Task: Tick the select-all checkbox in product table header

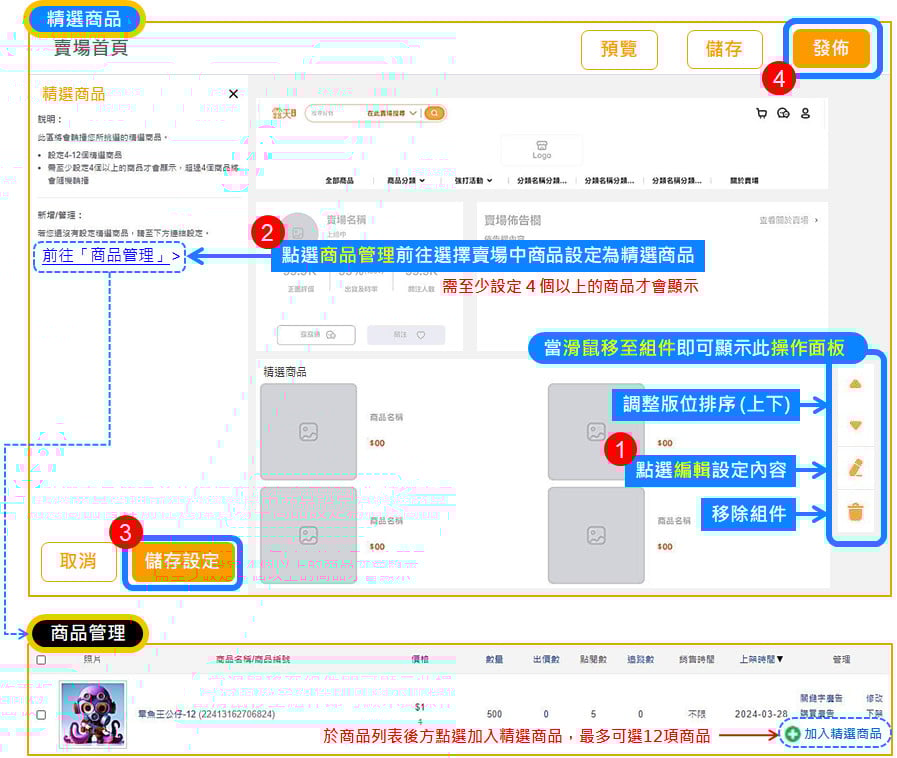Action: pos(41,660)
